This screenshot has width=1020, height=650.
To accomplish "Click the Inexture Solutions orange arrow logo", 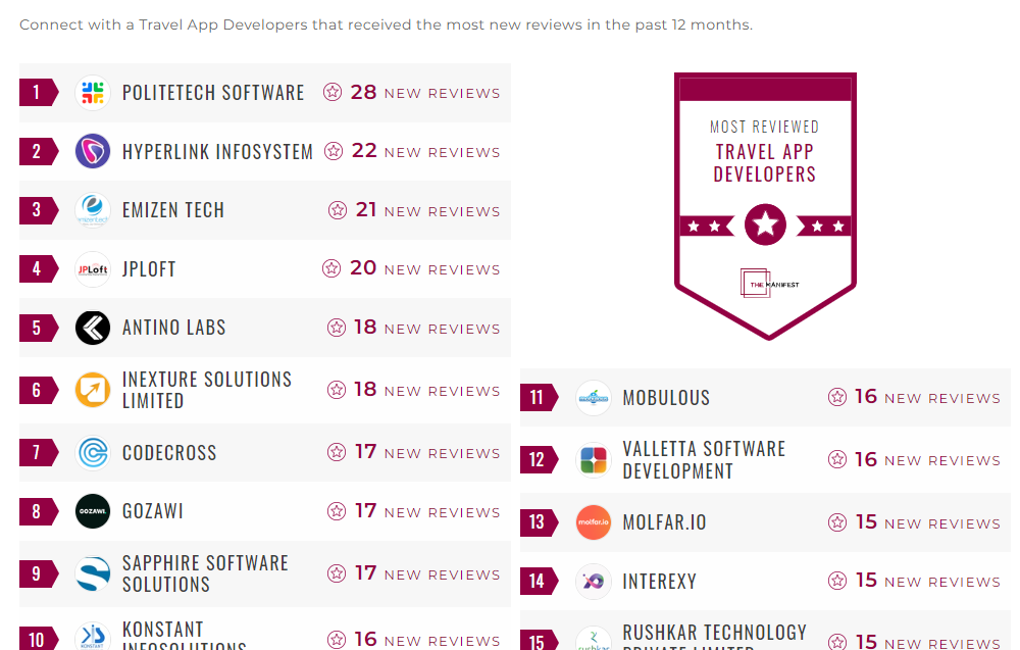I will click(93, 390).
